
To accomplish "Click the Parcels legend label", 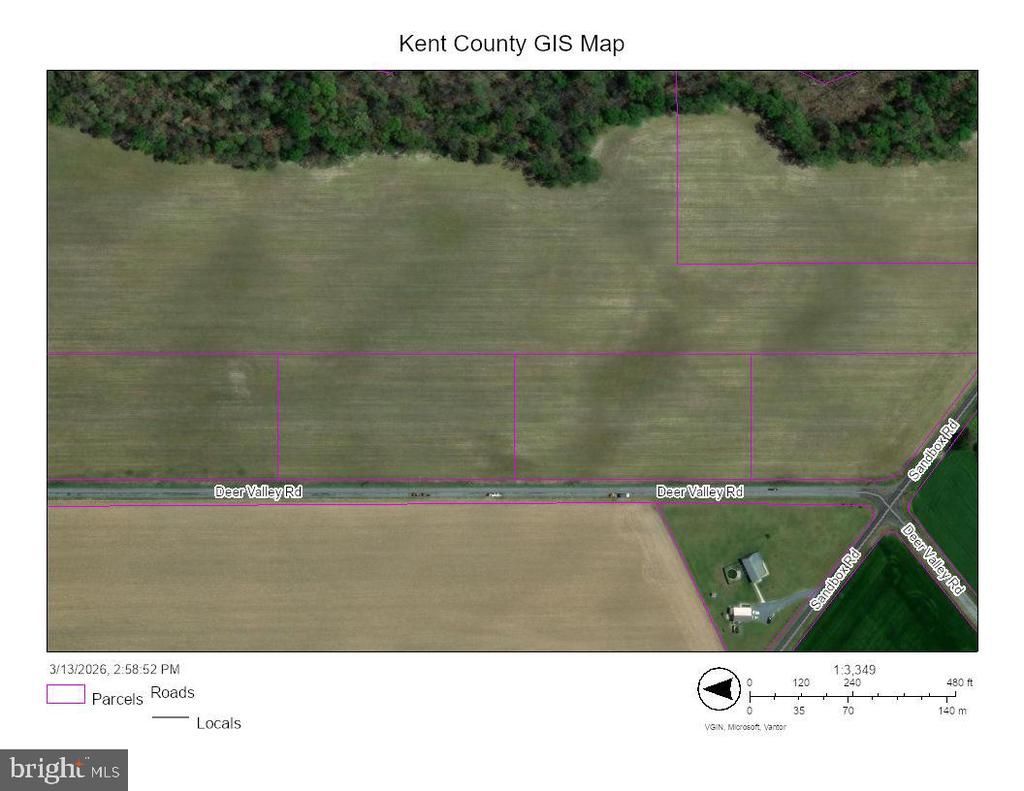I will click(x=117, y=699).
